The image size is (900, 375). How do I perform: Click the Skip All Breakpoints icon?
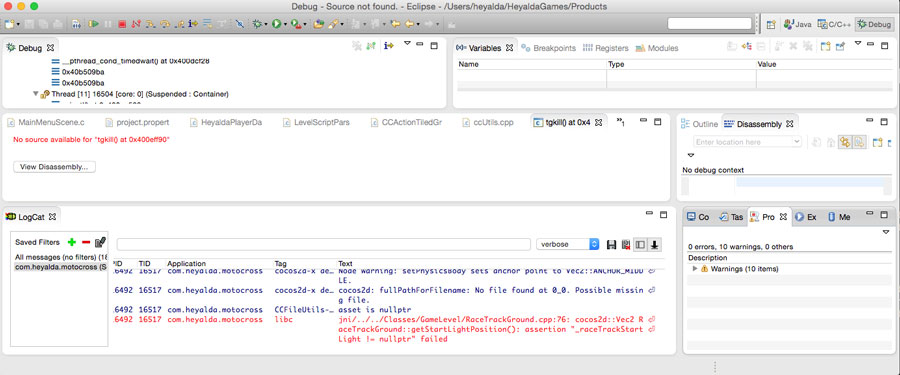(x=240, y=24)
